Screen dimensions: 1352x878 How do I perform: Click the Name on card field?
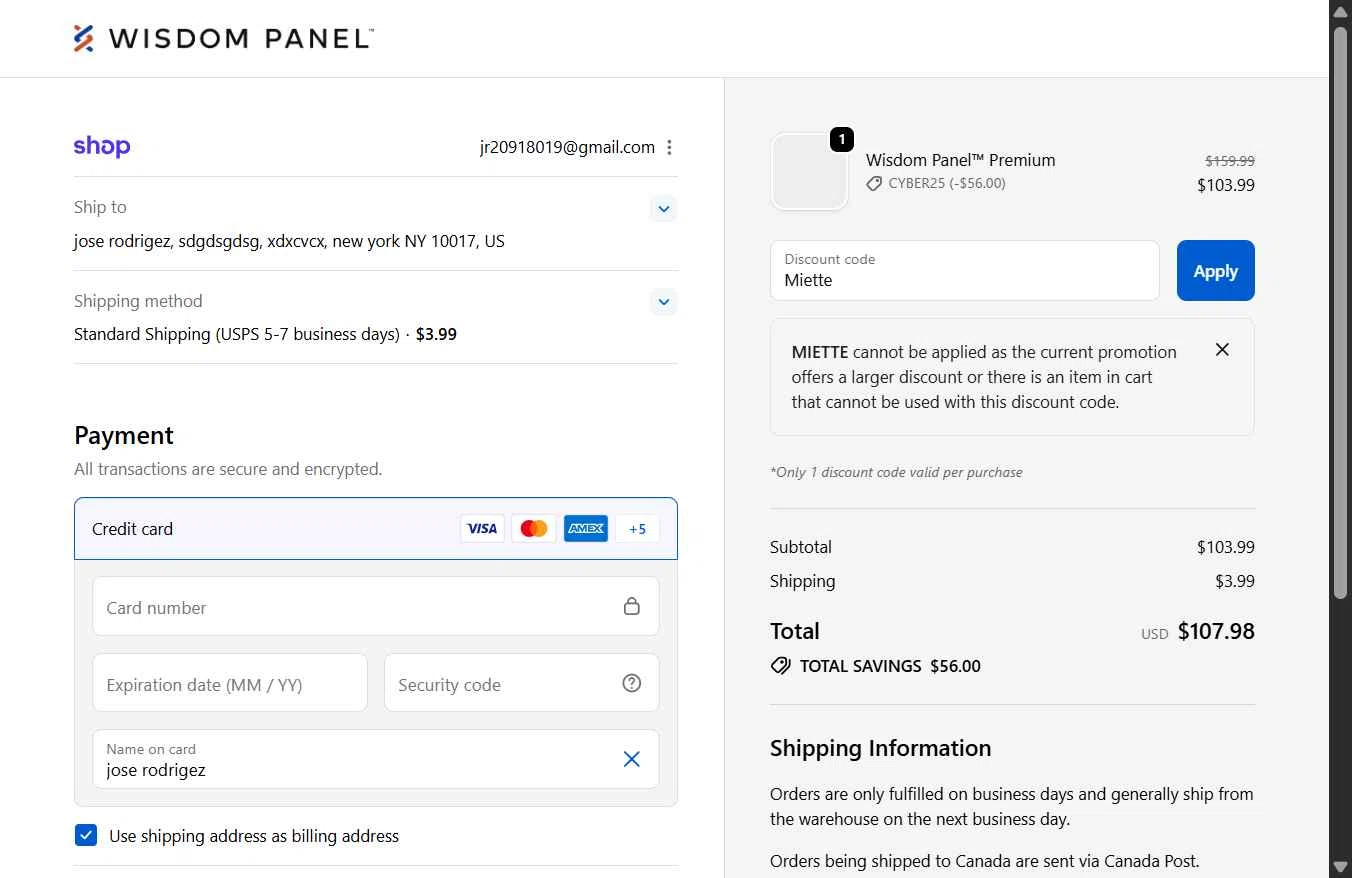coord(376,759)
